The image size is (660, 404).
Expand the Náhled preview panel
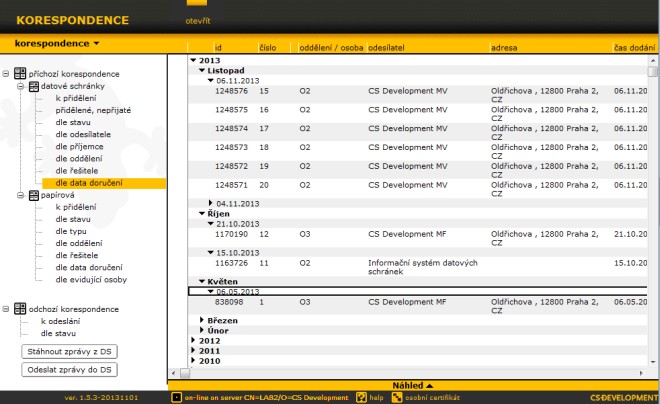point(413,384)
